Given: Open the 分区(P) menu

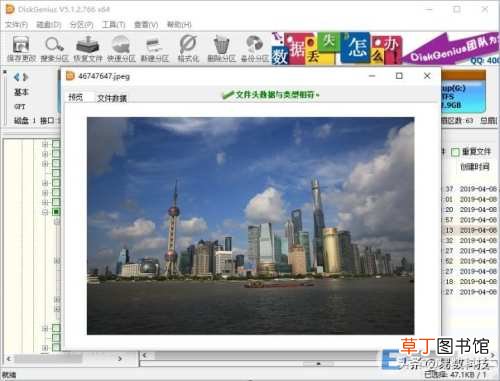Looking at the screenshot, I should coord(81,25).
